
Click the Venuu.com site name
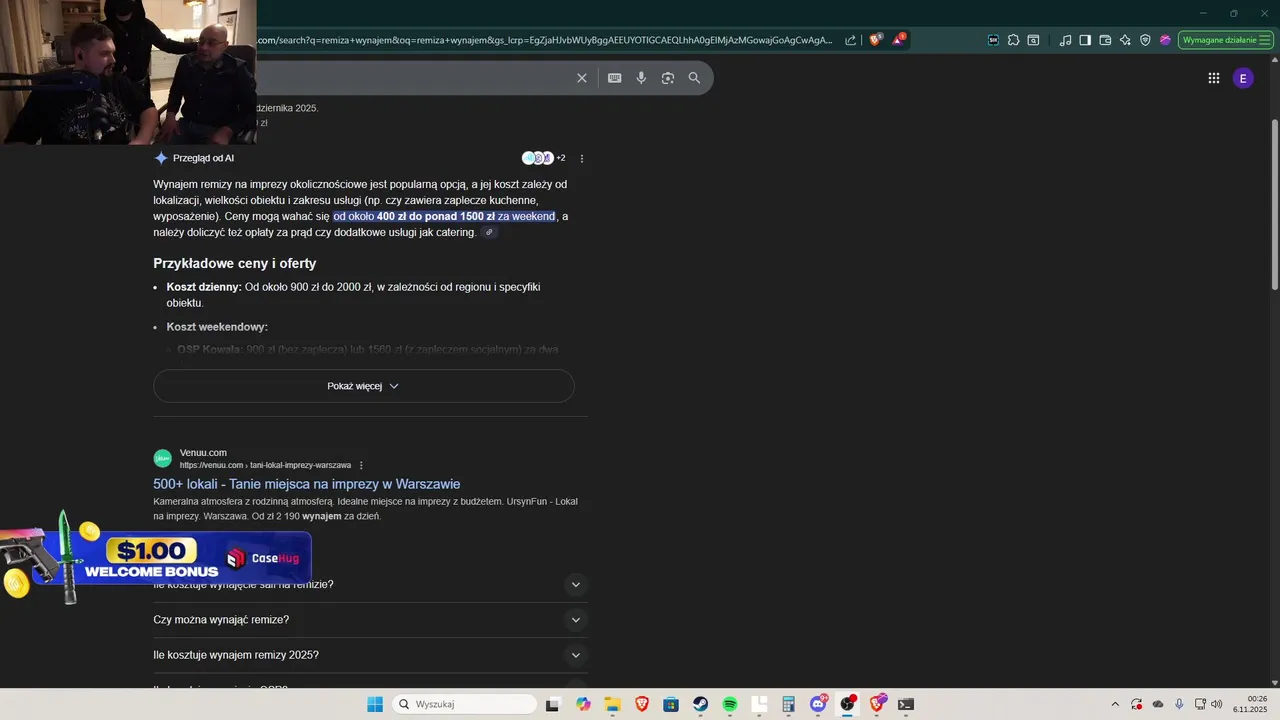coord(203,452)
